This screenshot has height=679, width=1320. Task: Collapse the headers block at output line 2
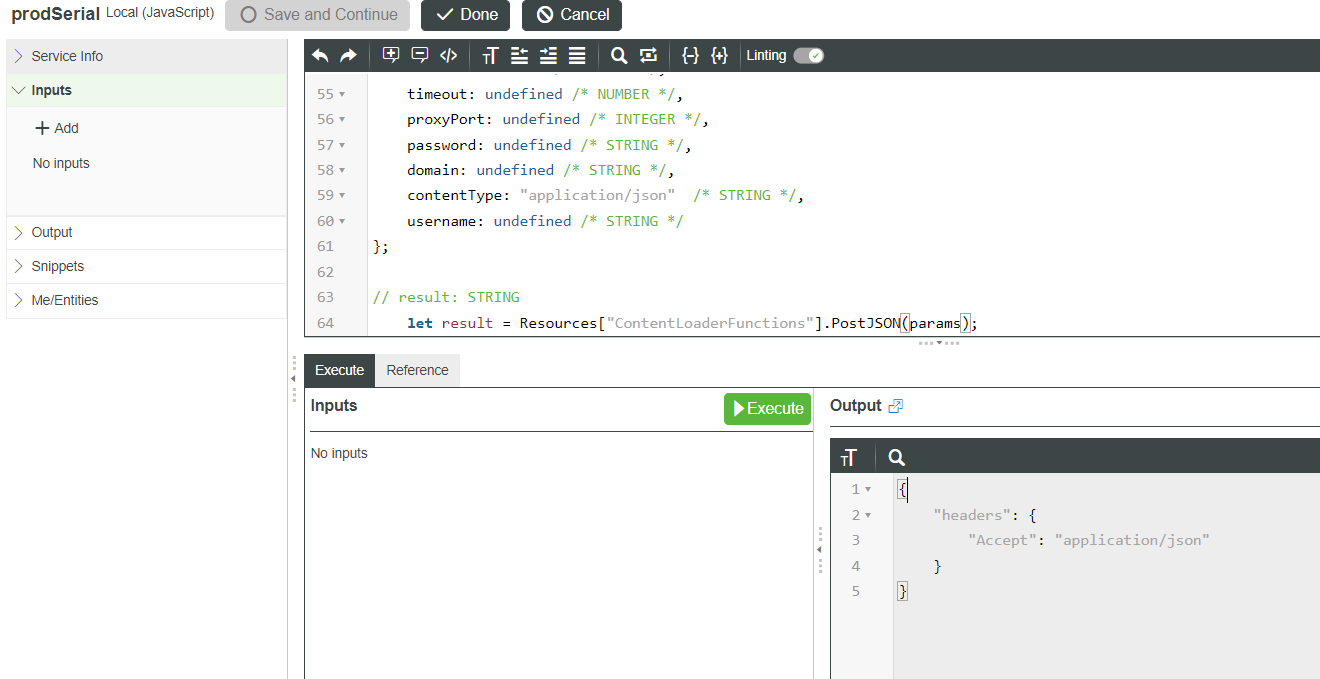[x=868, y=515]
